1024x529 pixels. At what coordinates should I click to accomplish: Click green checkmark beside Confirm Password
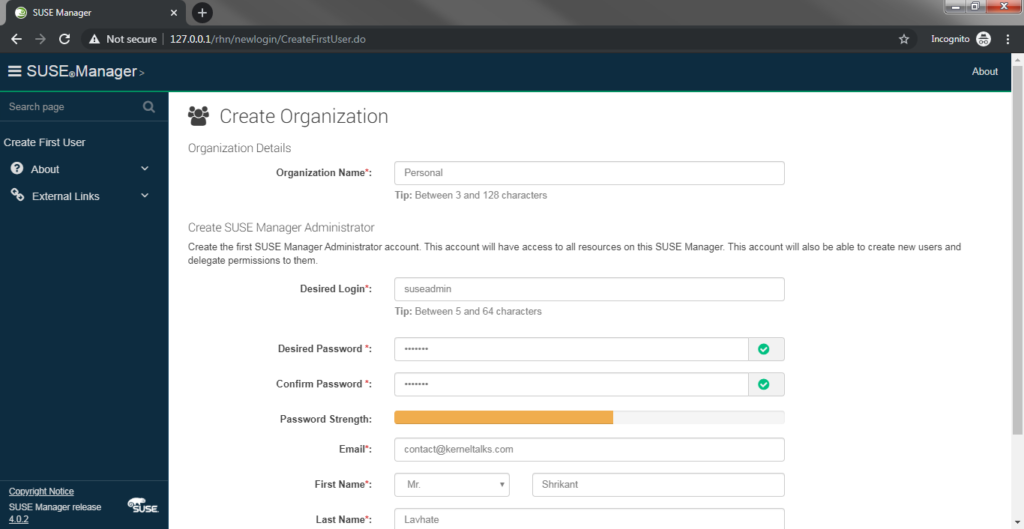point(763,385)
